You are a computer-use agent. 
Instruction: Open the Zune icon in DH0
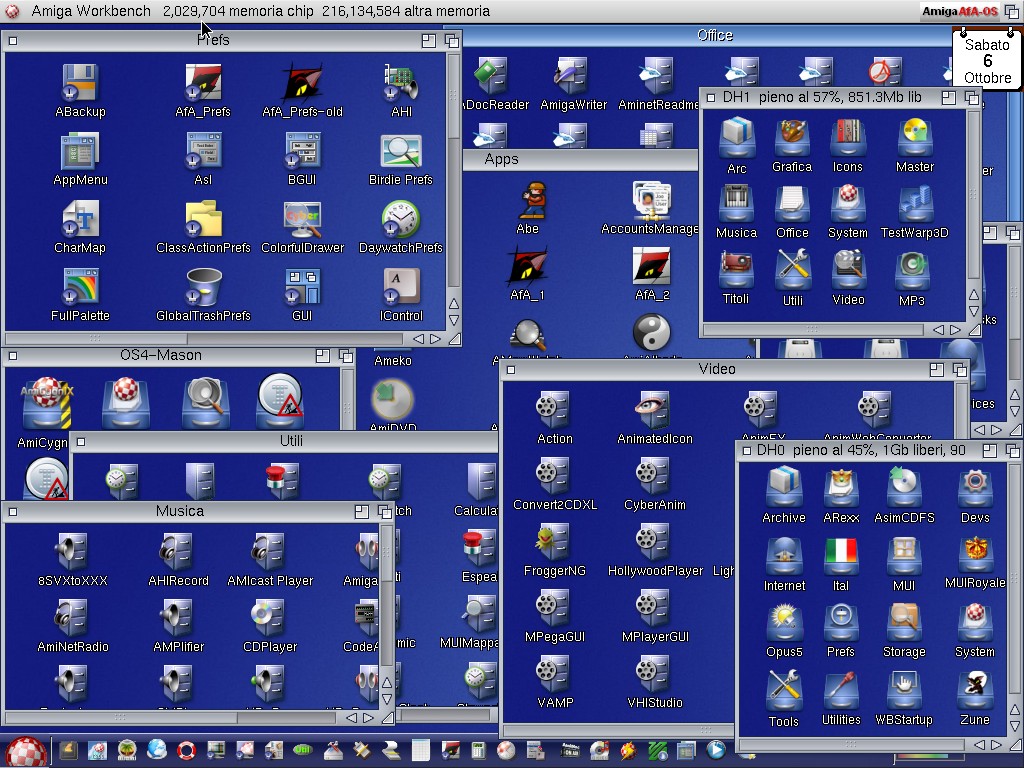[974, 690]
